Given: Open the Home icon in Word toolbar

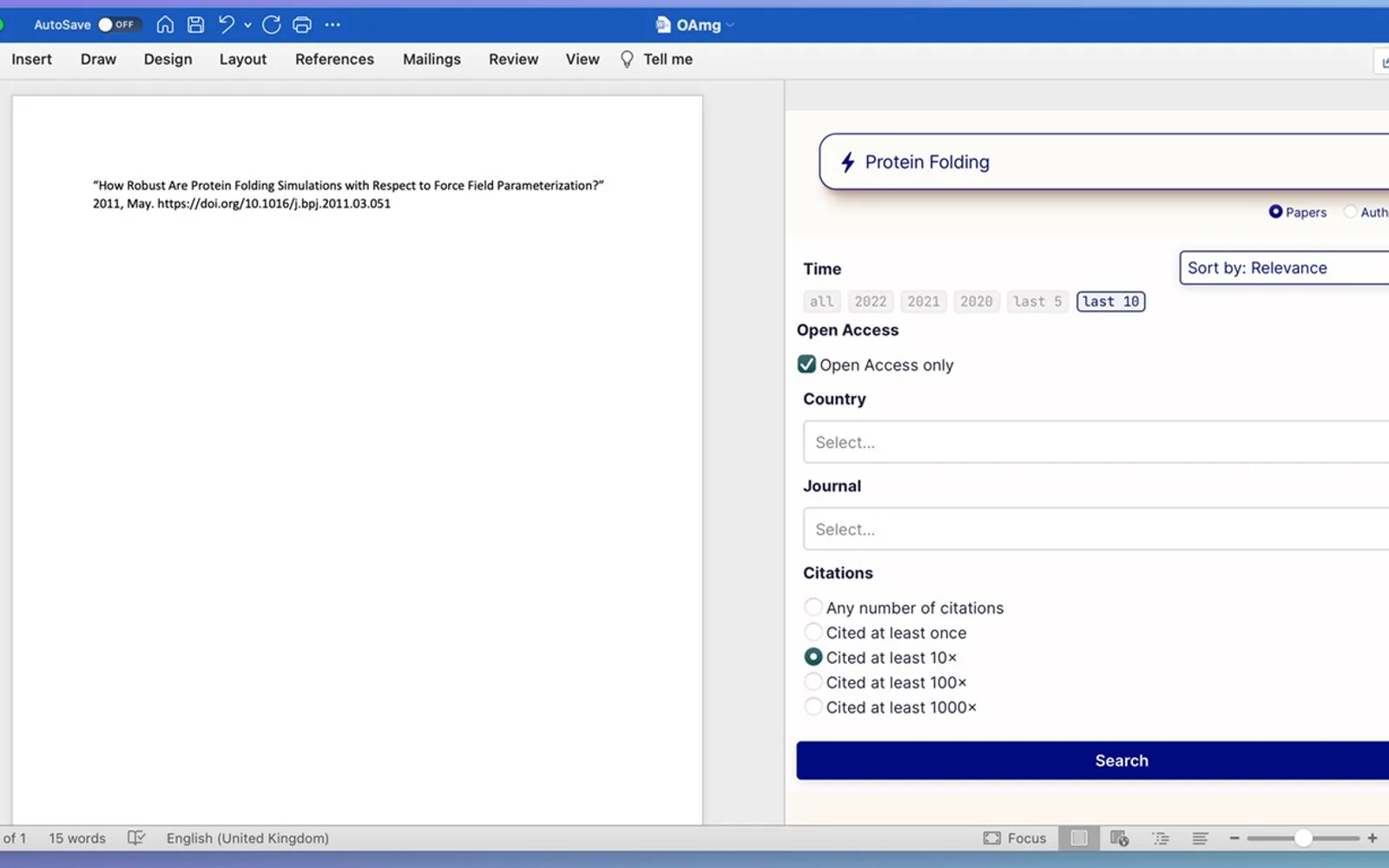Looking at the screenshot, I should (165, 24).
